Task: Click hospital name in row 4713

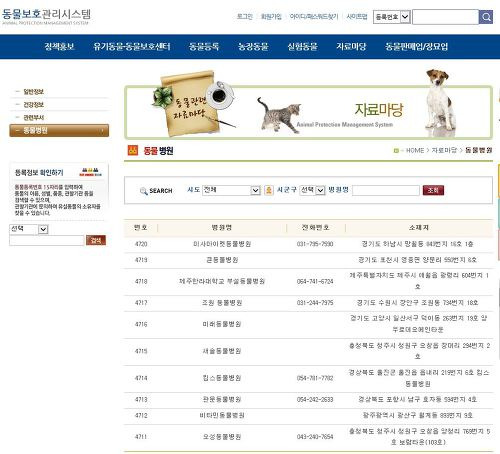Action: 222,400
